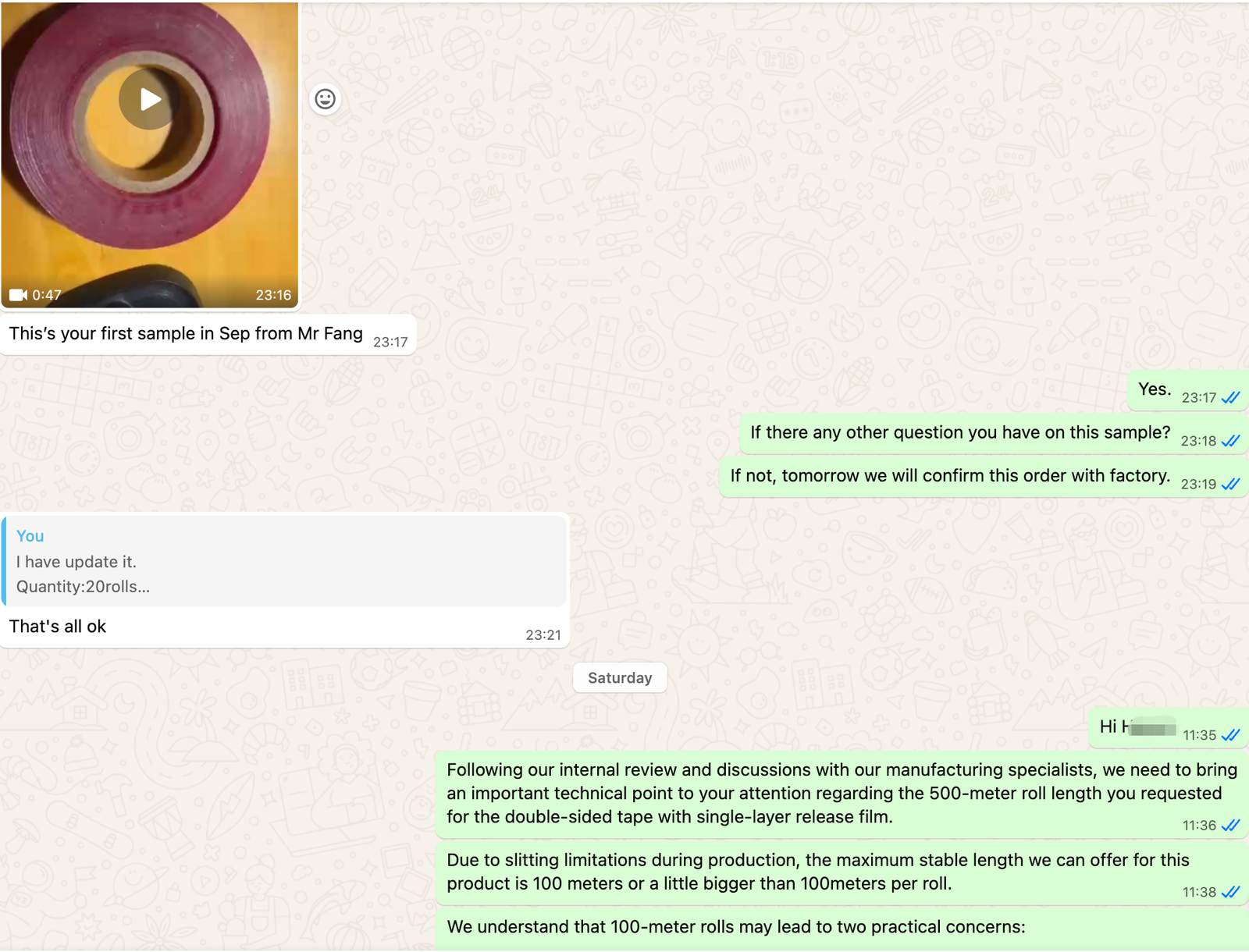Image resolution: width=1249 pixels, height=952 pixels.
Task: Click read-receipt ticks on 11:36 message
Action: 1231,826
